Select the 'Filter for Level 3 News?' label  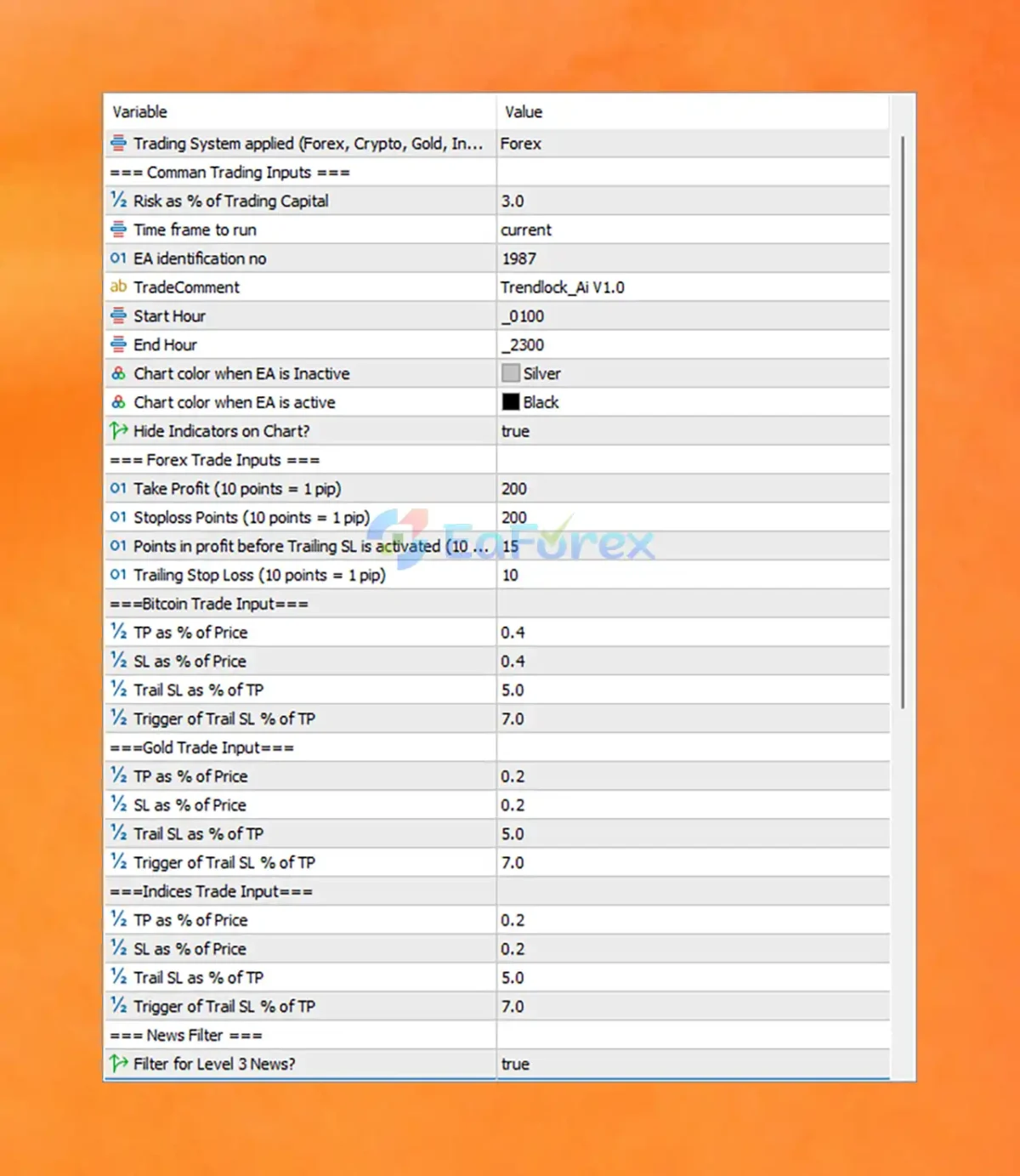pyautogui.click(x=214, y=1064)
